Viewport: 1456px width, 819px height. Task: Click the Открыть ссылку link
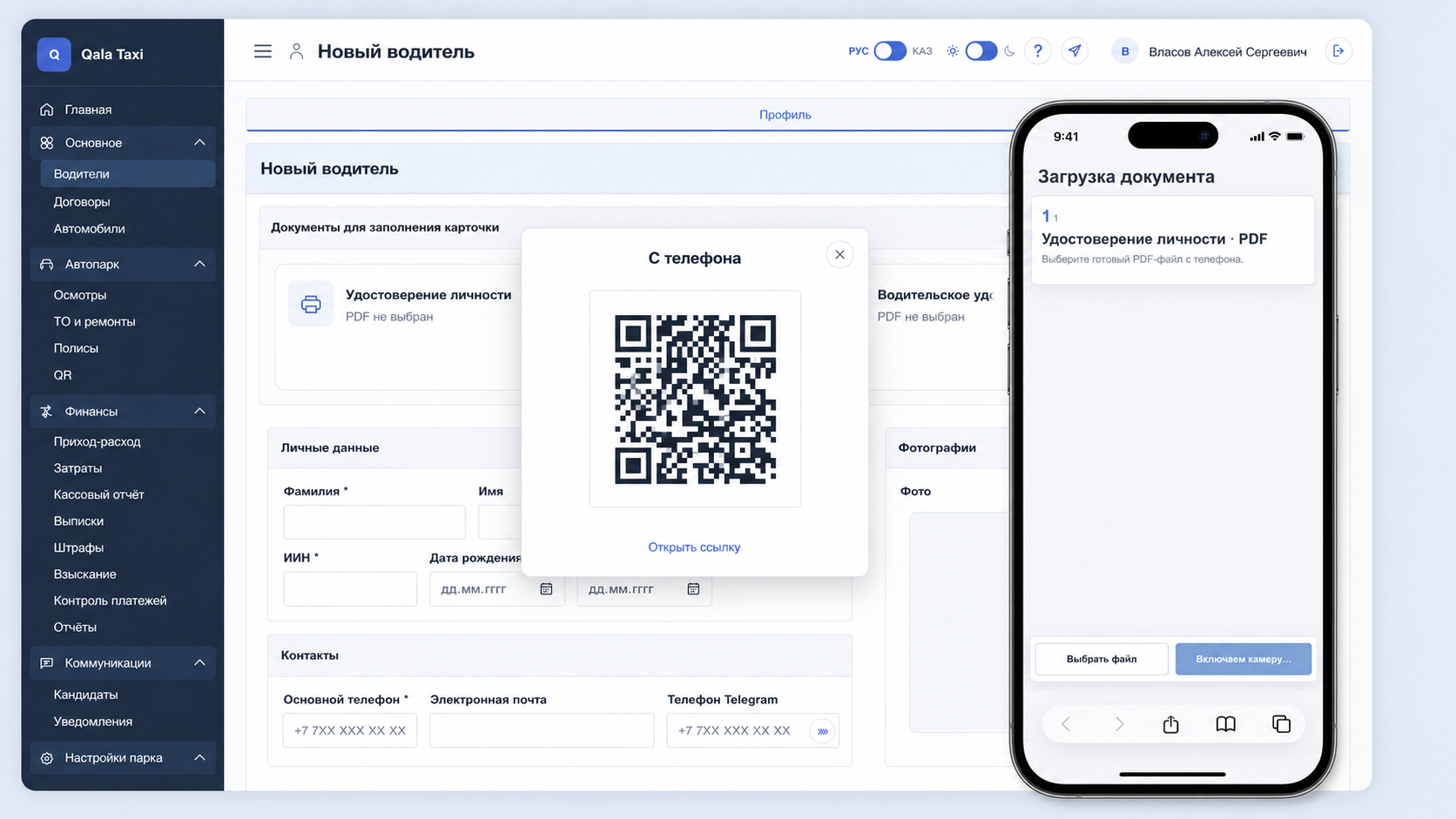[x=694, y=547]
